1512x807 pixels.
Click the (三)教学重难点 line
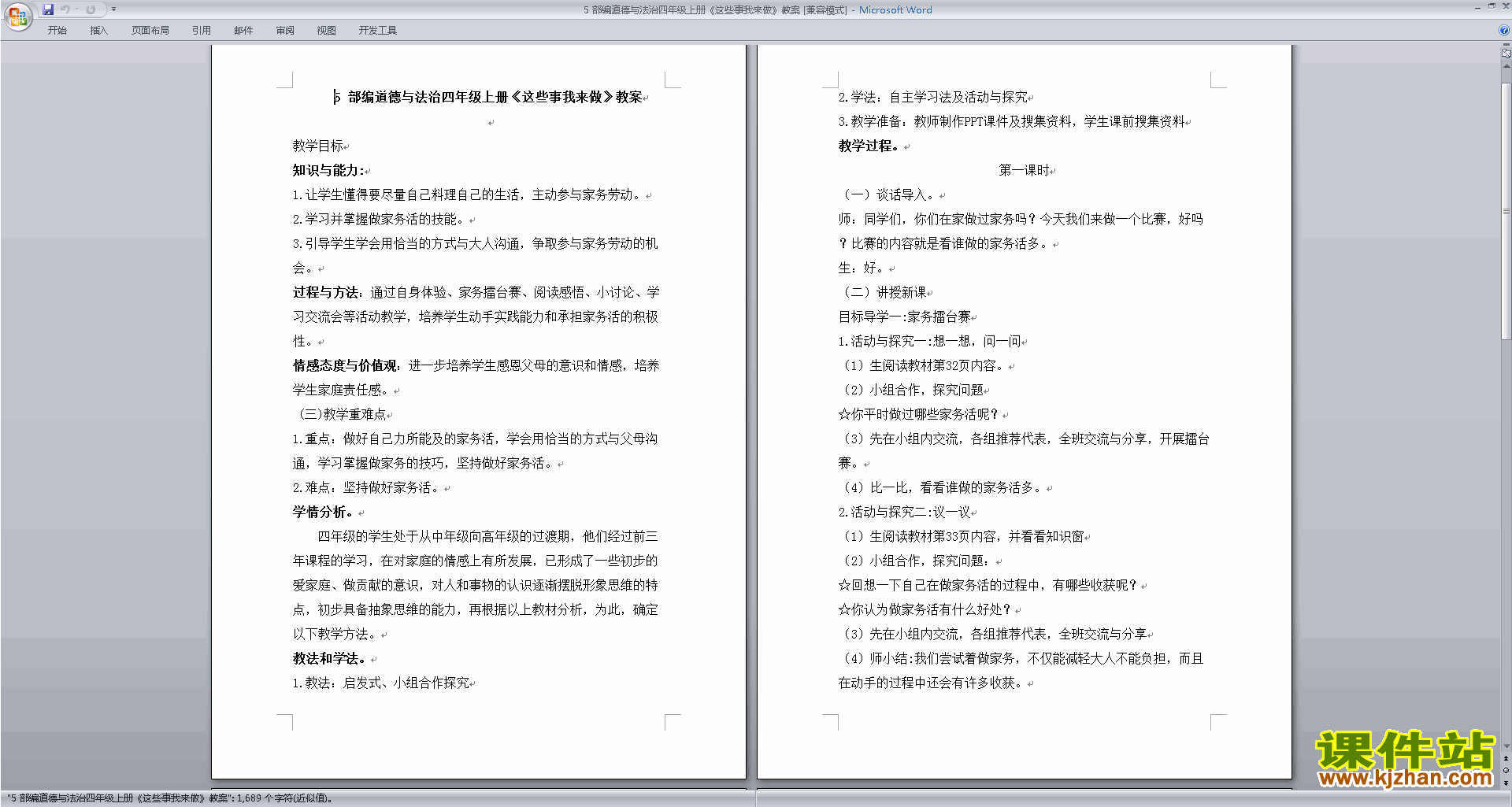343,414
